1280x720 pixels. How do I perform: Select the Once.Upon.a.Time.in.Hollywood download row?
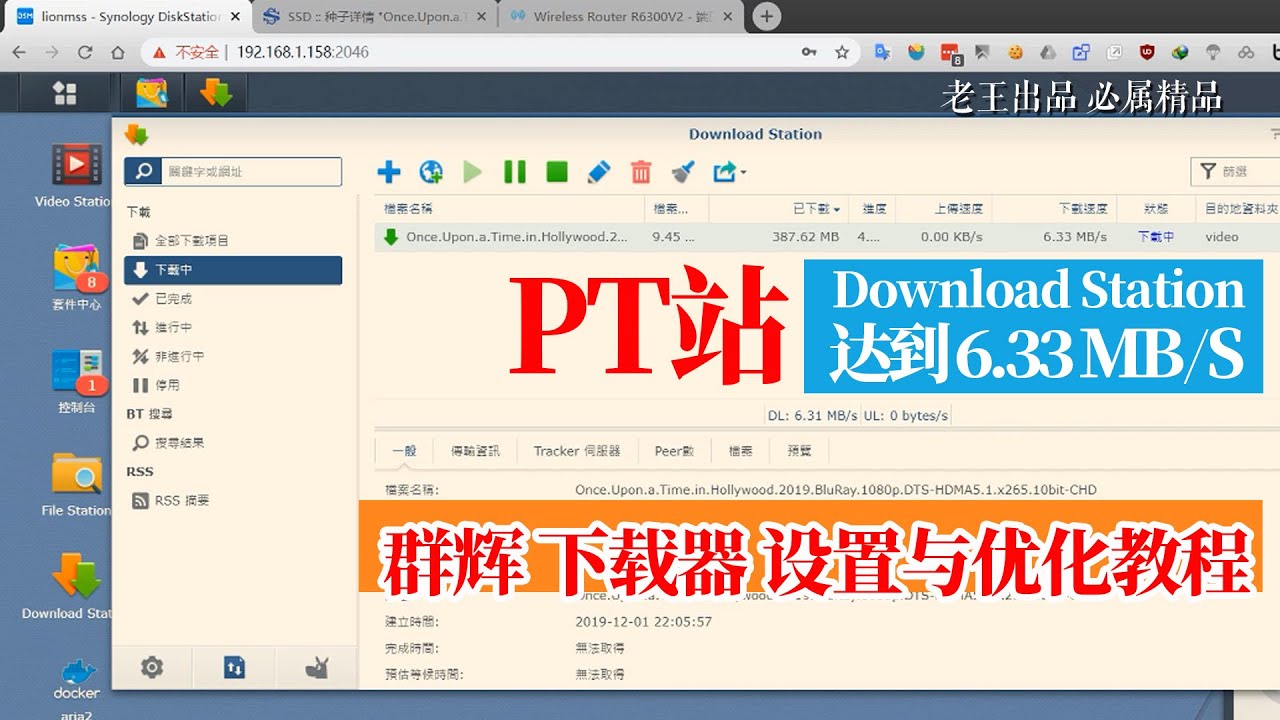[x=827, y=237]
